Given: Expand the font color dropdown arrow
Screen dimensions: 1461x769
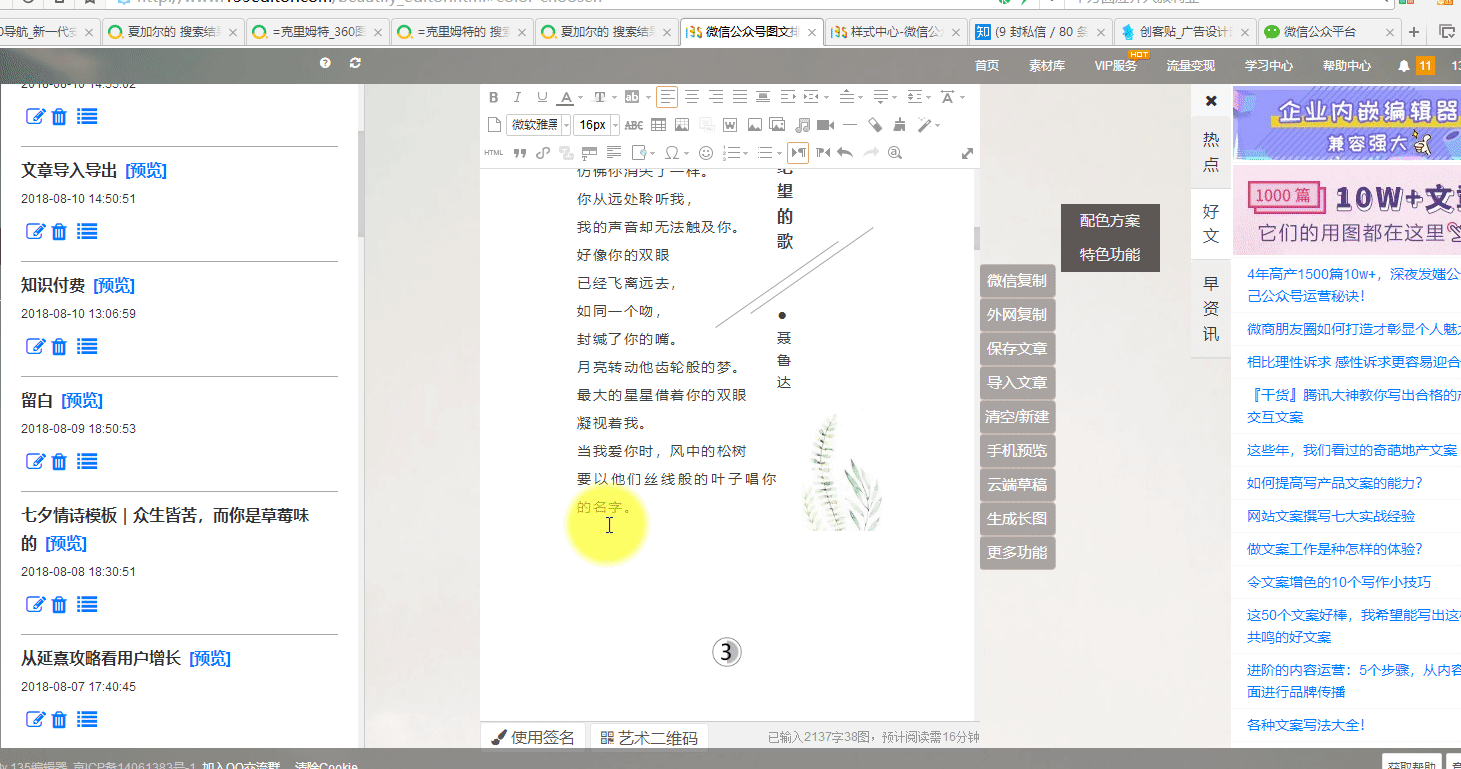Looking at the screenshot, I should click(x=580, y=97).
